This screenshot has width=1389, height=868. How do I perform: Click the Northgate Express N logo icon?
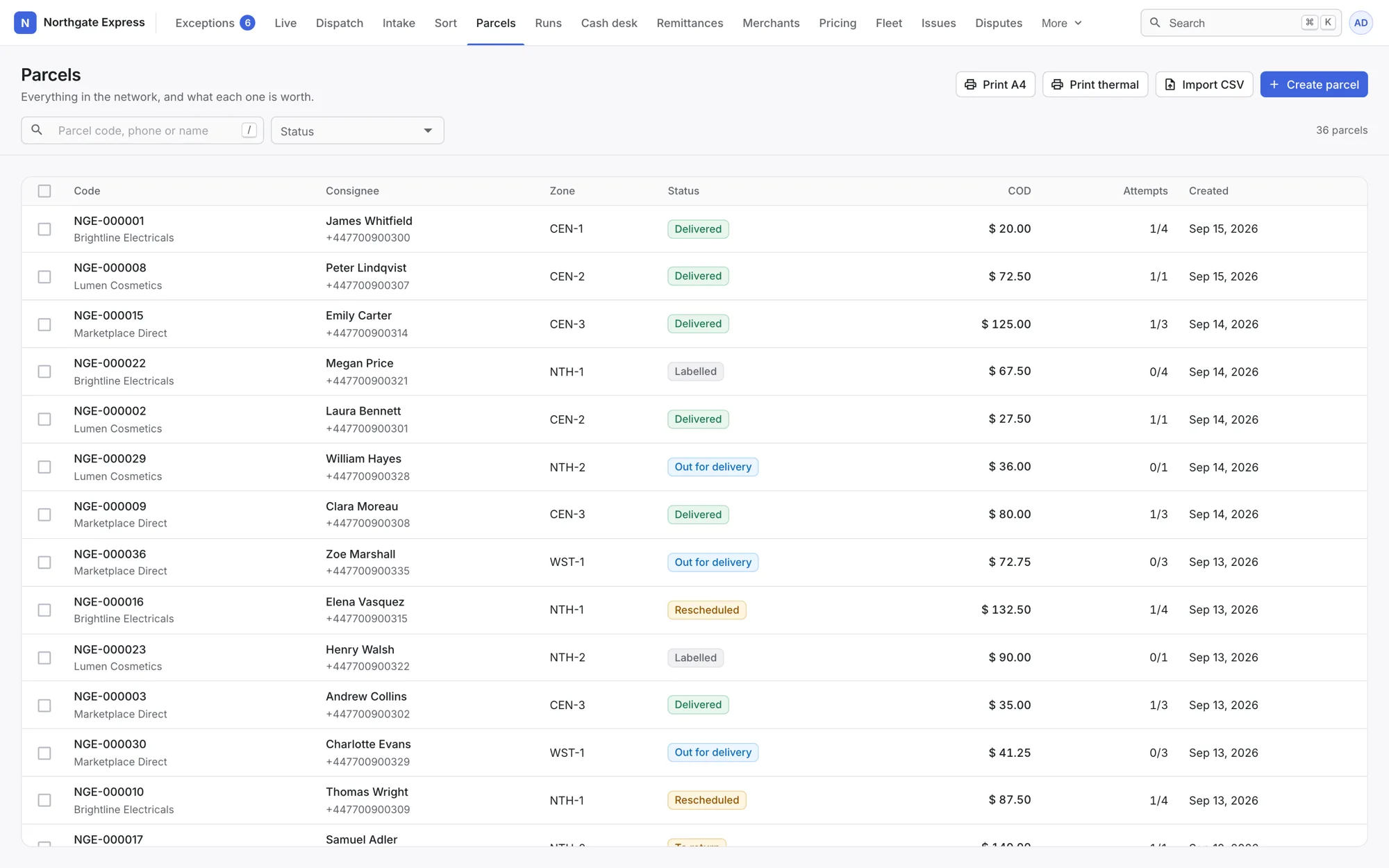pyautogui.click(x=25, y=23)
